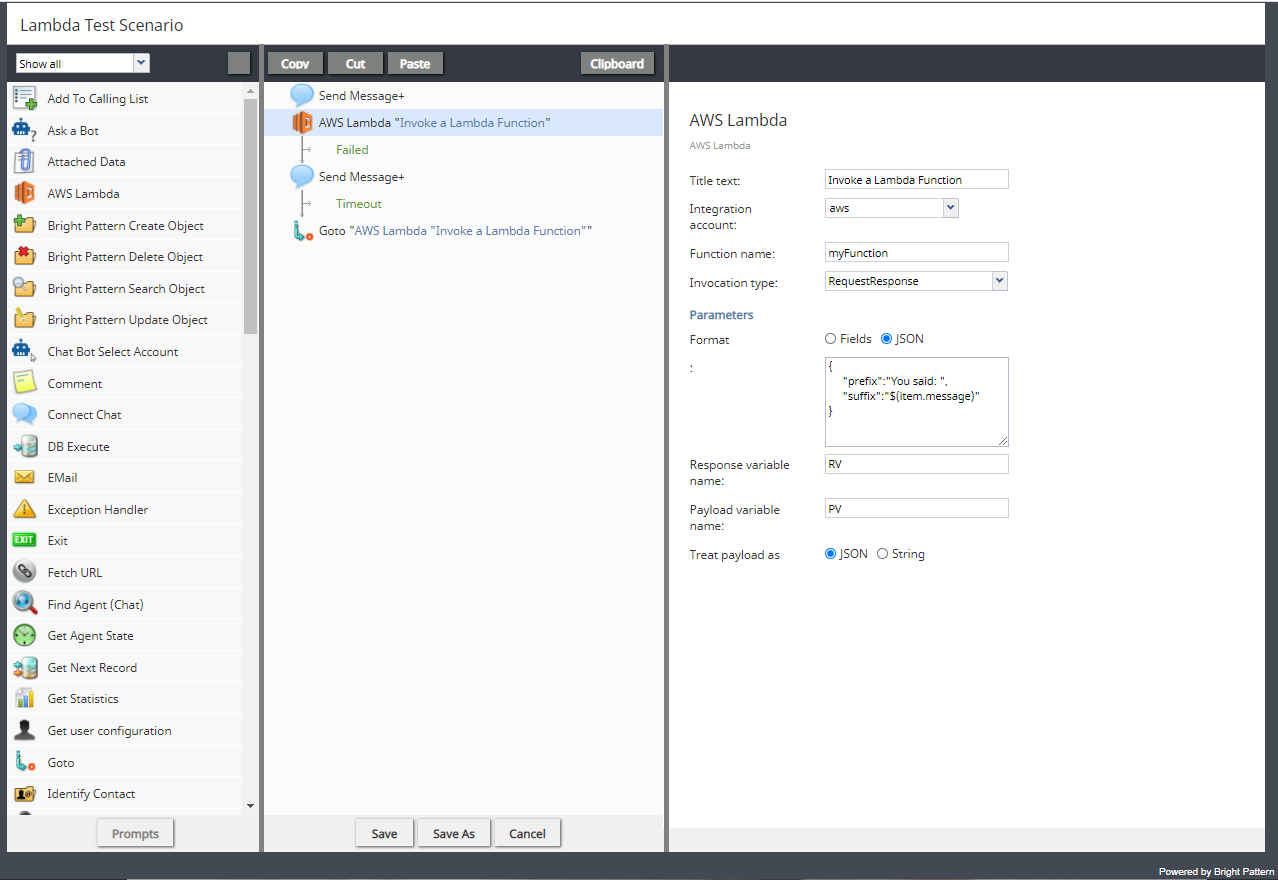Click the Connect Chat bubble icon
The image size is (1278, 880).
(25, 414)
